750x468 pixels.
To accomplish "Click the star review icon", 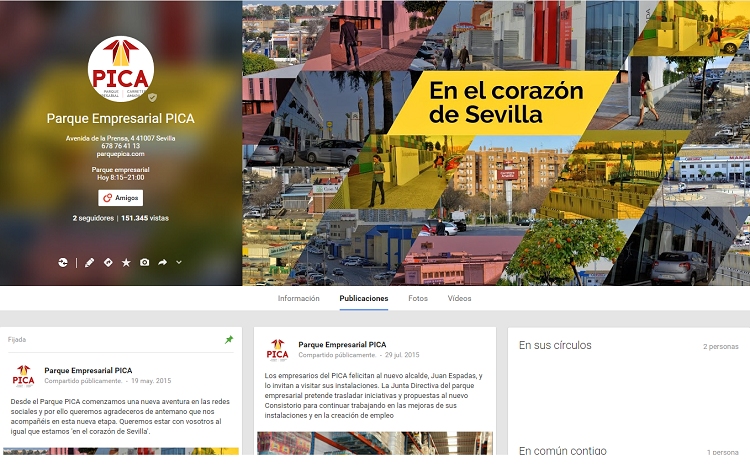I will [126, 263].
